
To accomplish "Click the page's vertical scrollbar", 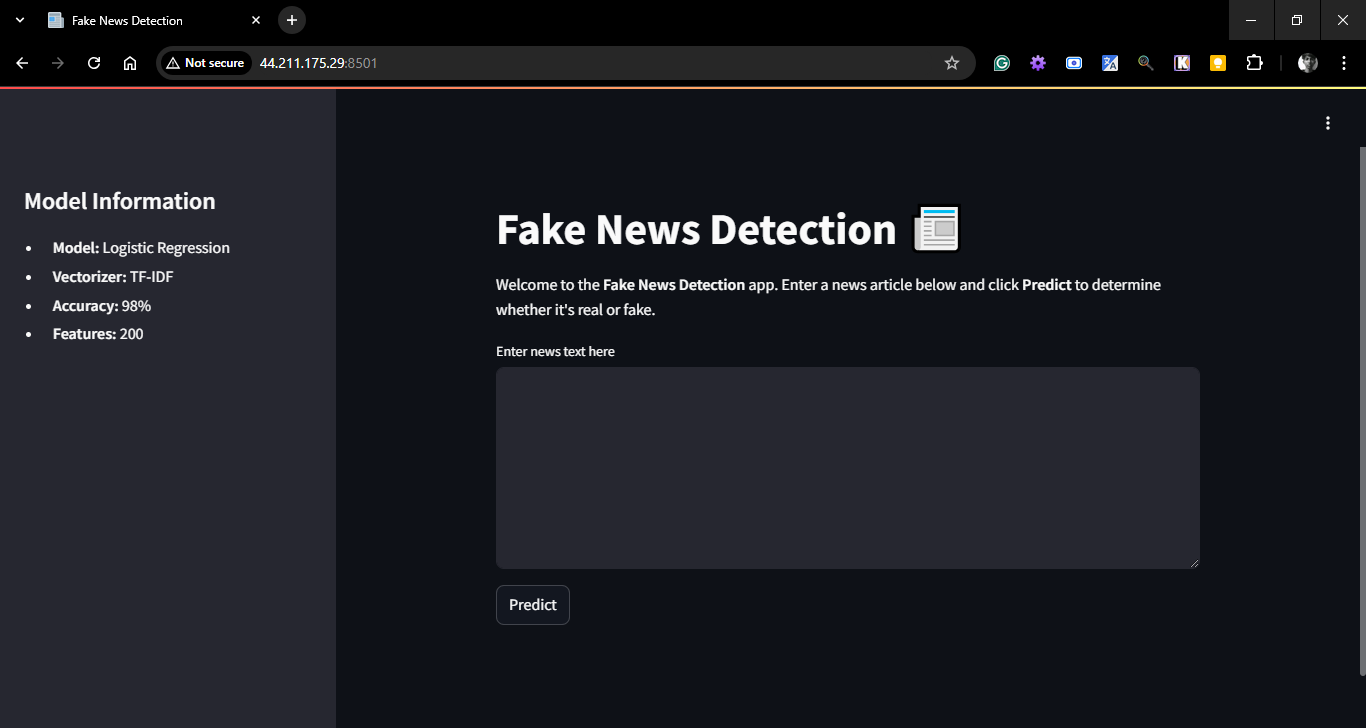I will coord(1361,400).
